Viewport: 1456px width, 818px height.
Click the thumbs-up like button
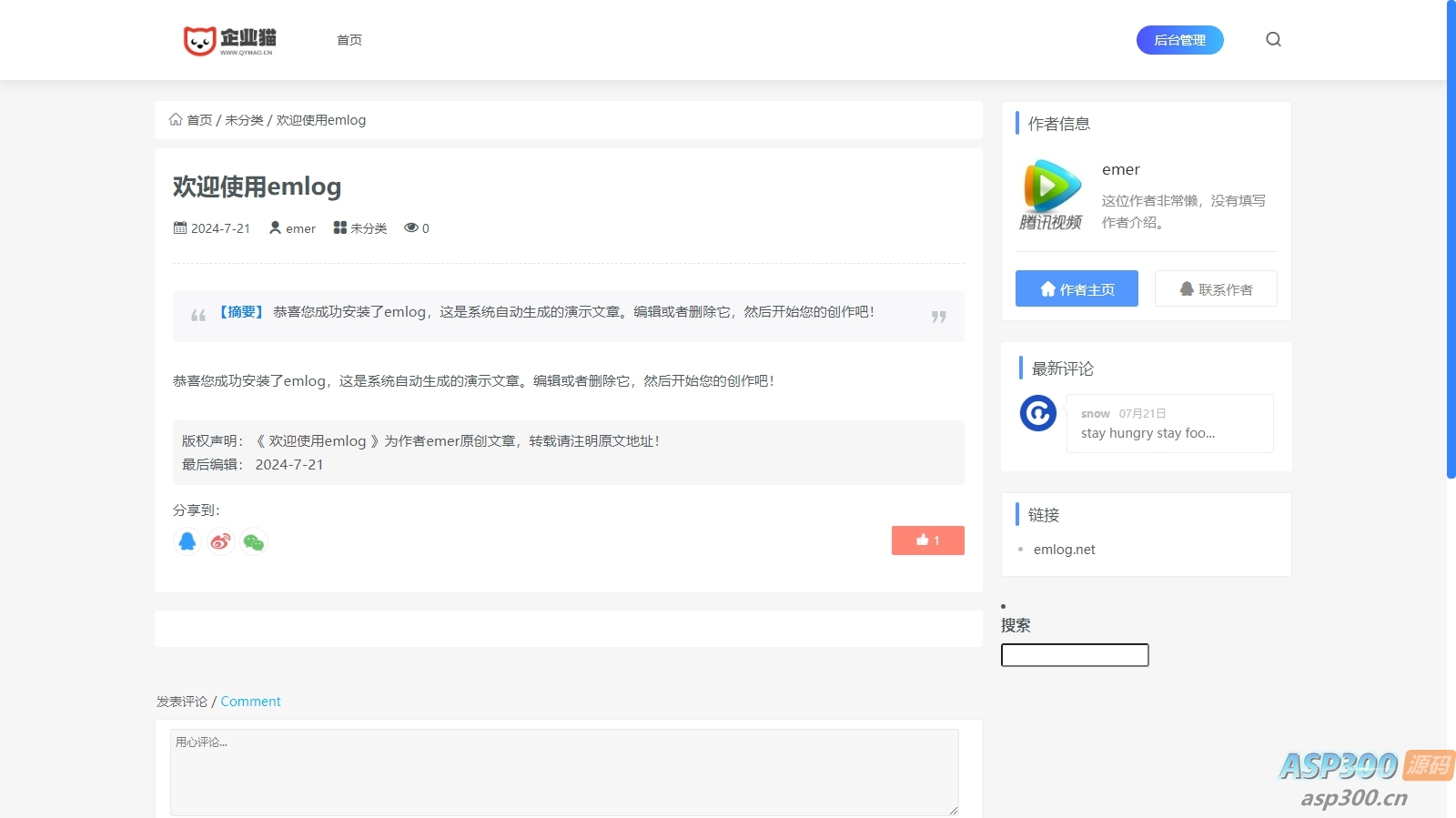[x=927, y=540]
